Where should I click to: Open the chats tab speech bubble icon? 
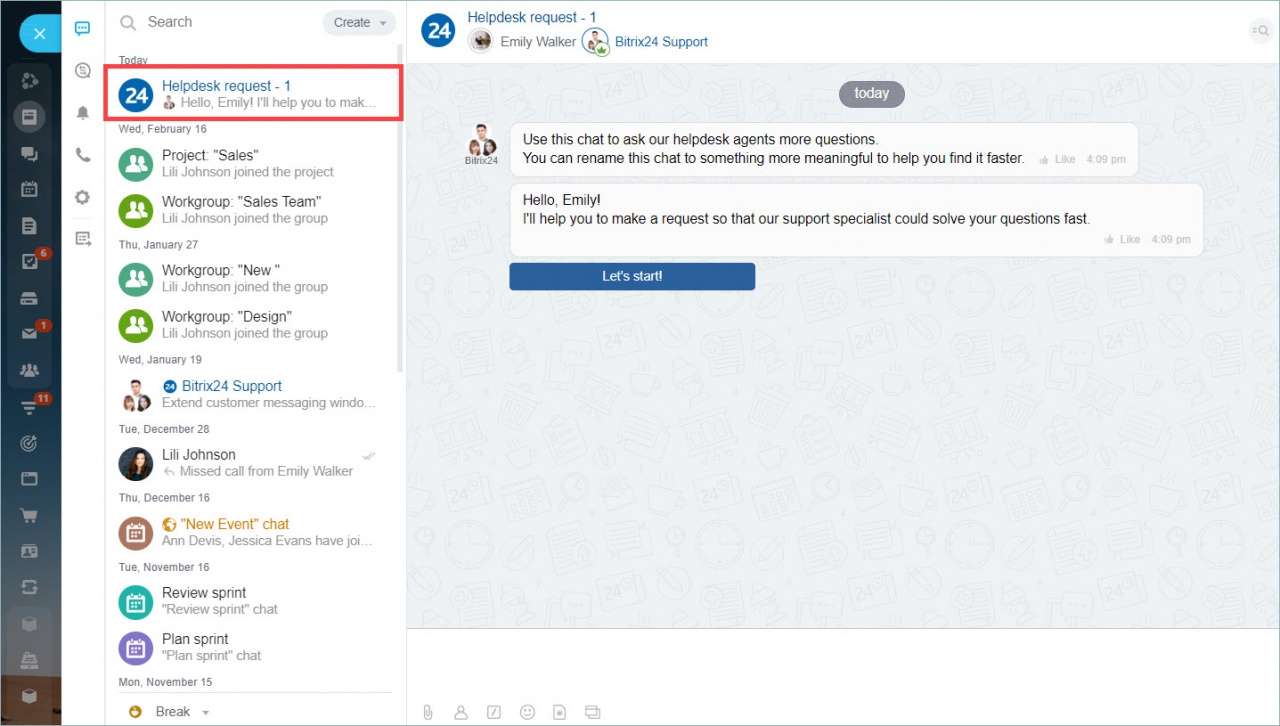[83, 29]
